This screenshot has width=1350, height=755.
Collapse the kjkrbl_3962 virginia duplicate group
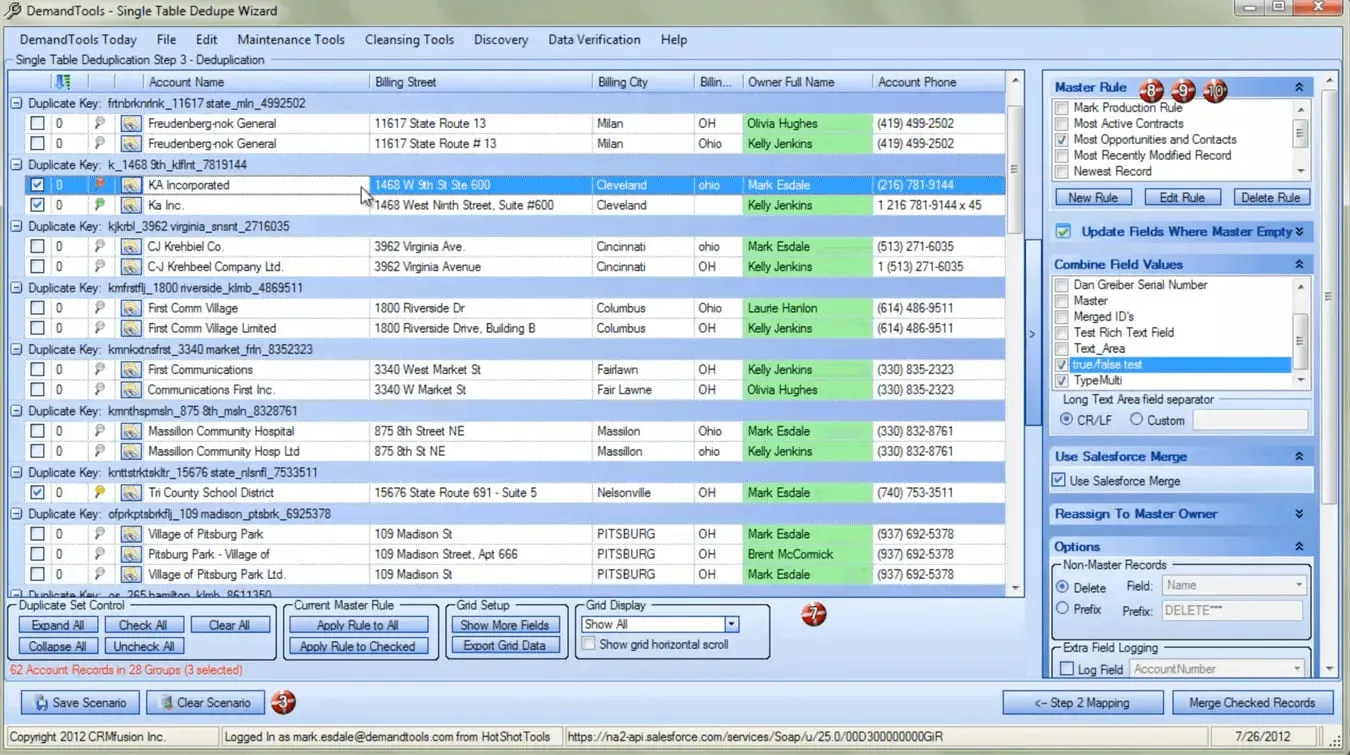[16, 226]
